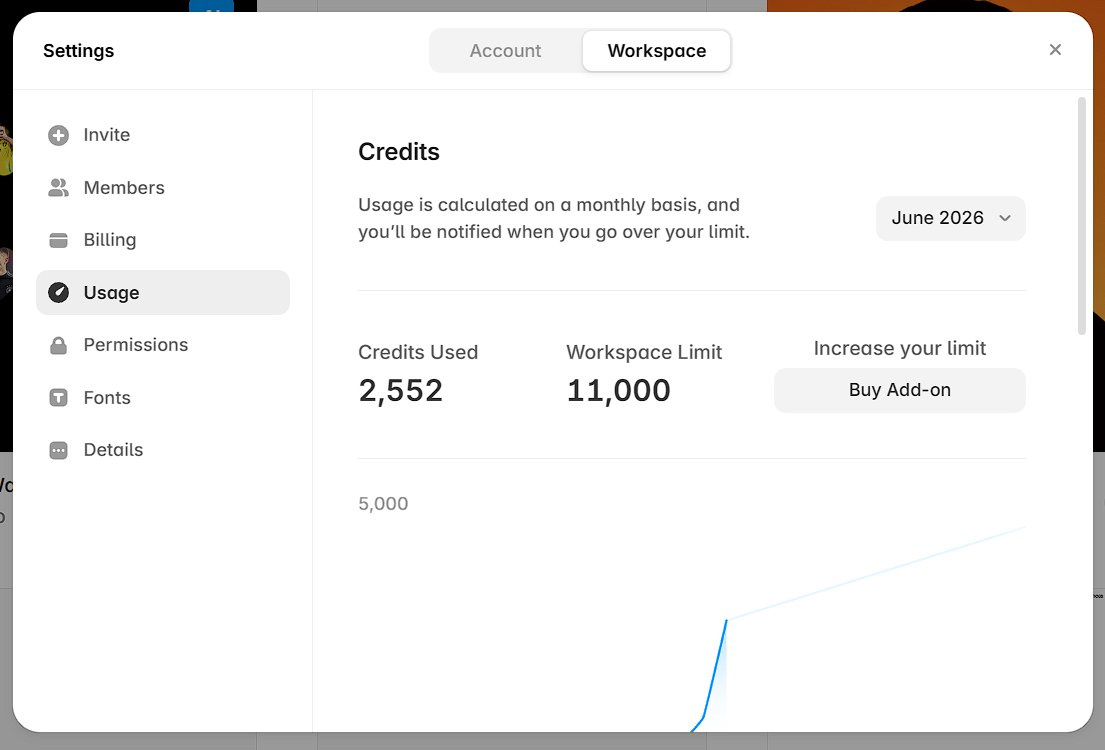
Task: Click the Settings dialog title
Action: [x=78, y=51]
